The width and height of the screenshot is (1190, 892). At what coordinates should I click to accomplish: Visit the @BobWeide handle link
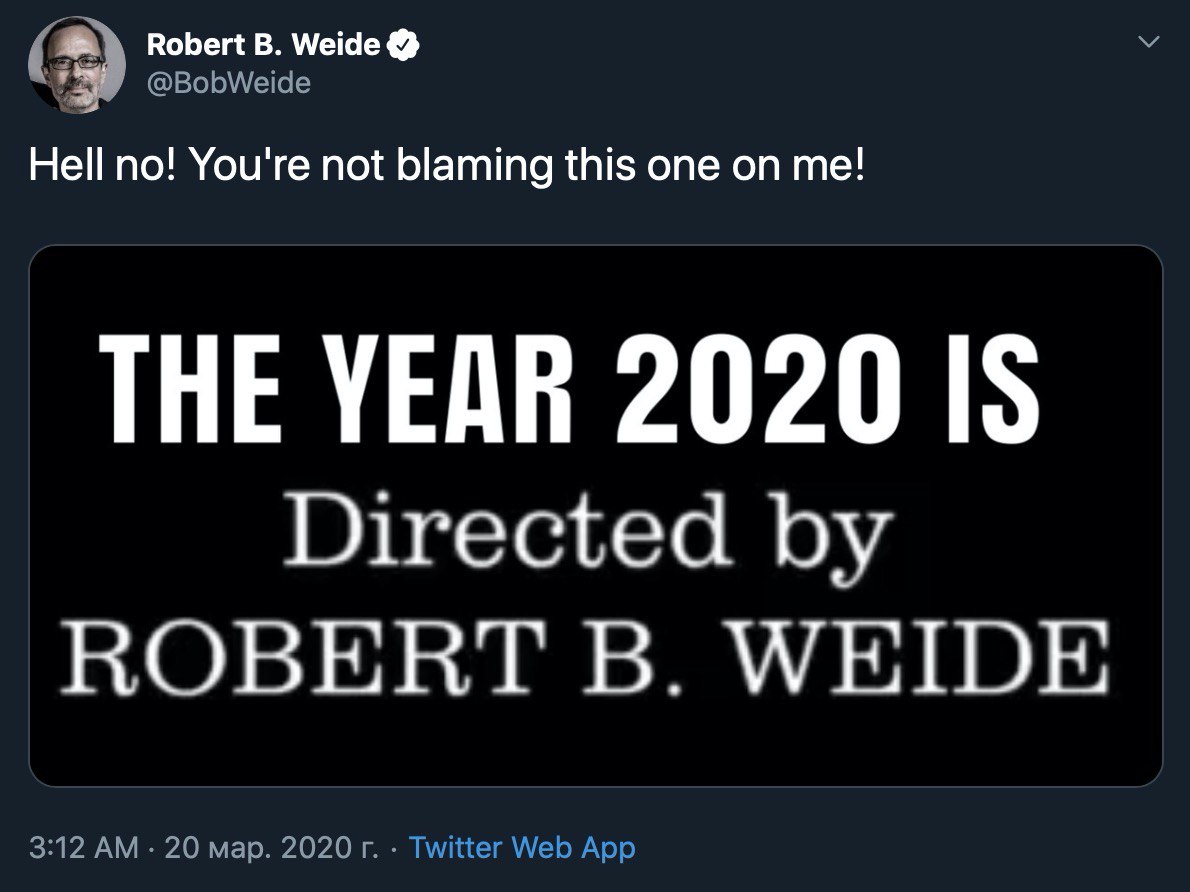(228, 83)
